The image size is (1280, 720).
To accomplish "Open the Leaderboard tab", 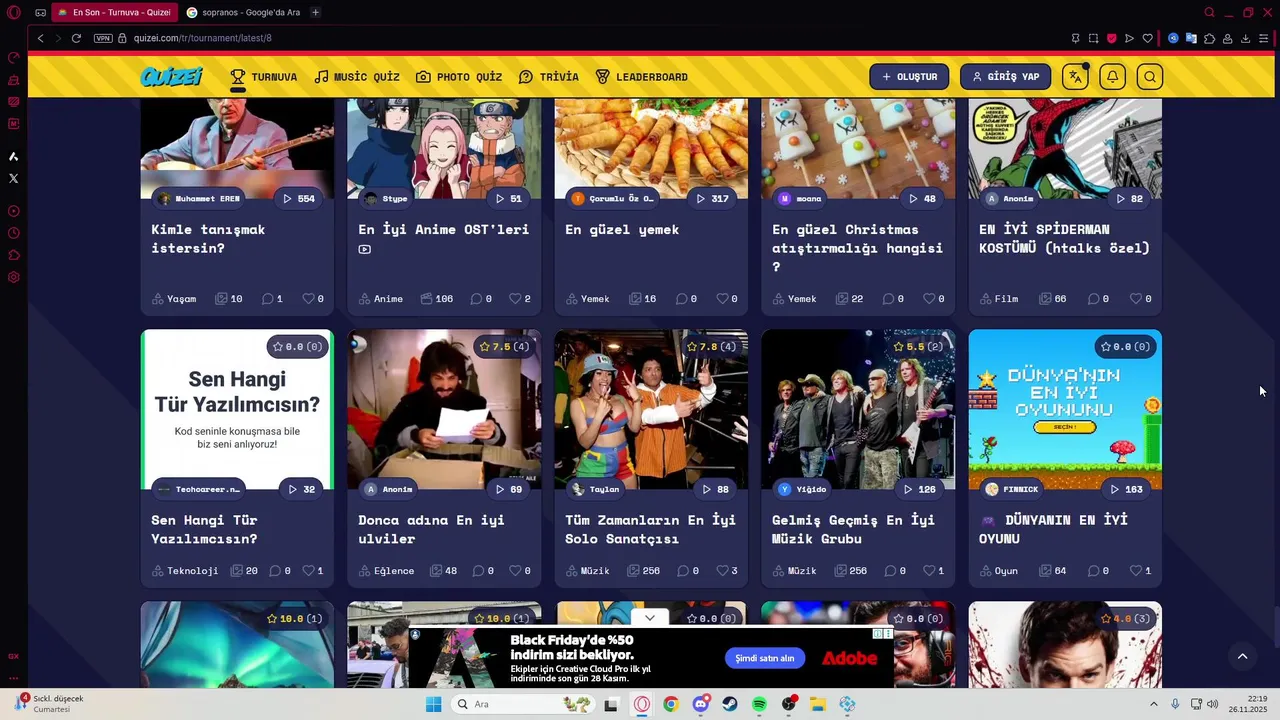I will tap(641, 77).
